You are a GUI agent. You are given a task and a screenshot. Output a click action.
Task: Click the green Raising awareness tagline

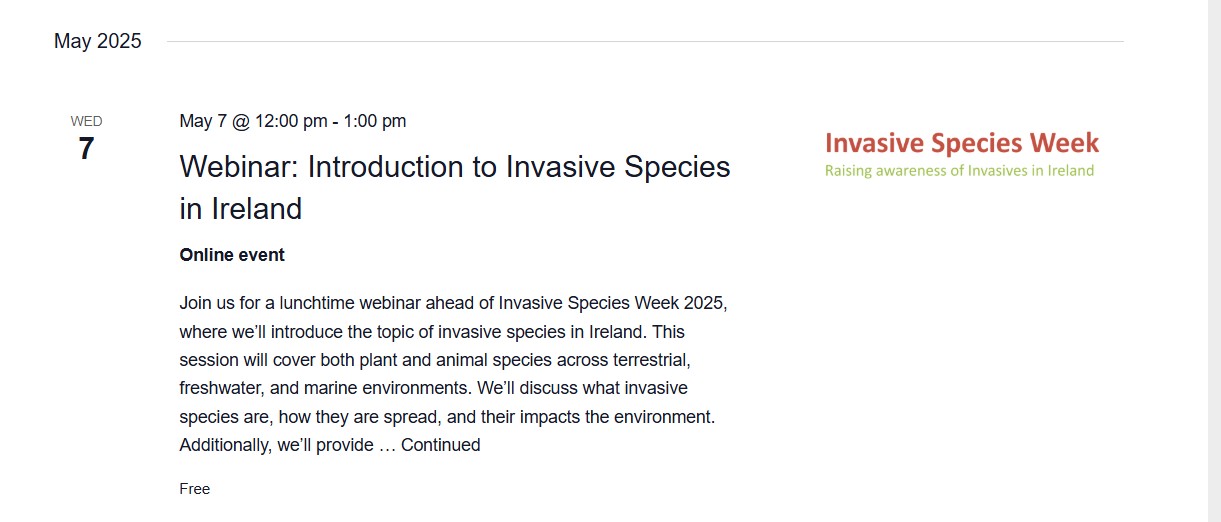coord(959,171)
